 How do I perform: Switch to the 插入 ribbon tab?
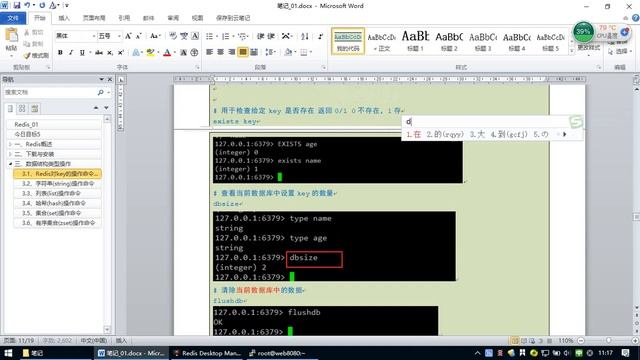64,18
